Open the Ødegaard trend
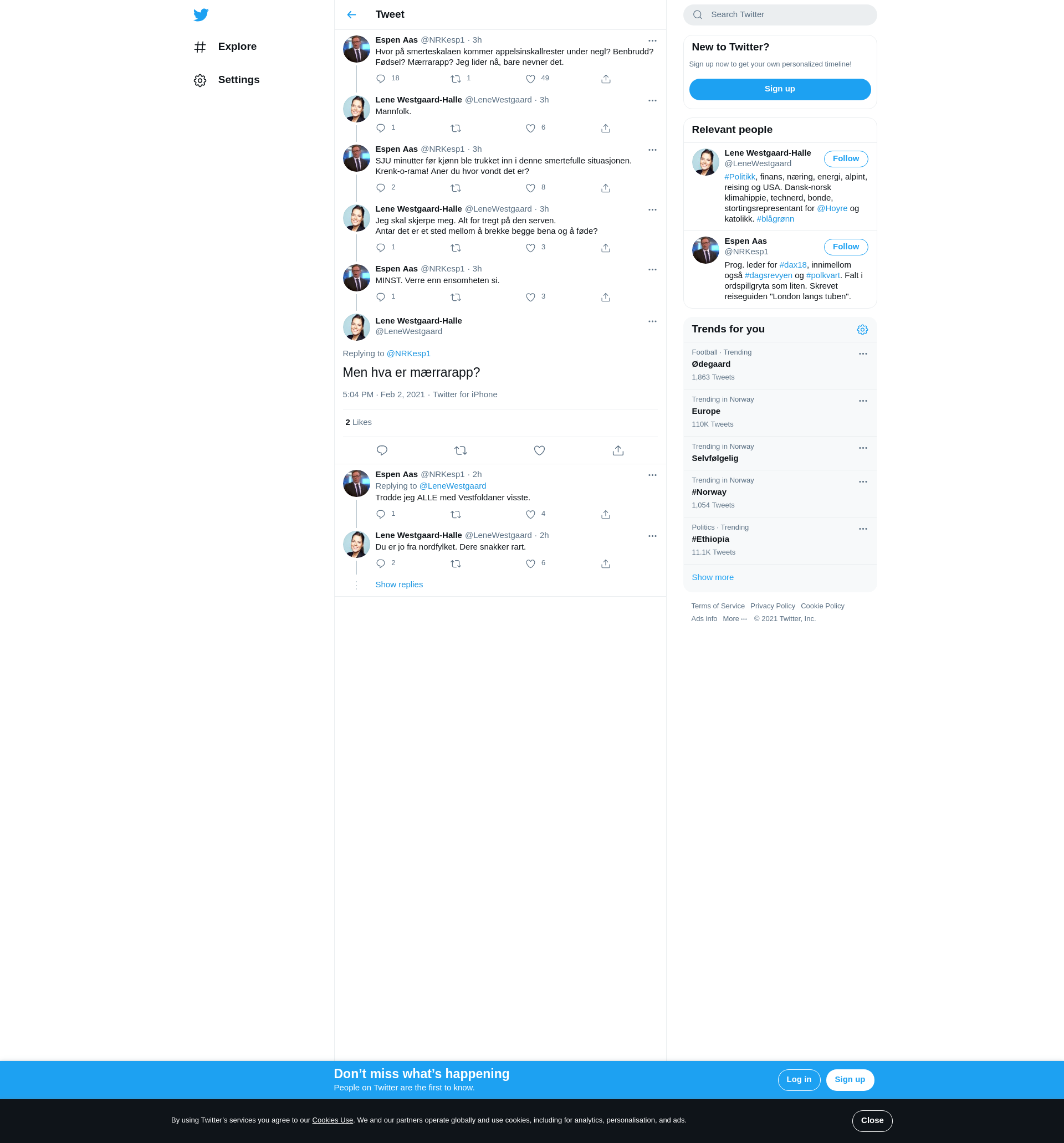1064x1143 pixels. pyautogui.click(x=780, y=366)
